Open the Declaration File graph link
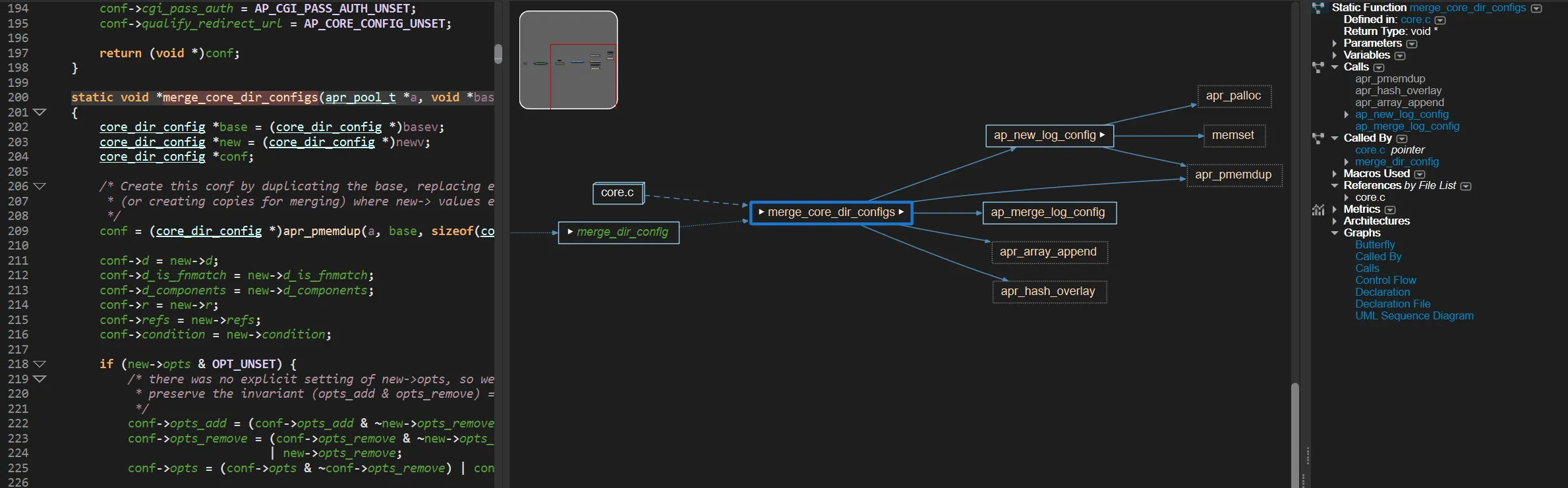 1393,304
